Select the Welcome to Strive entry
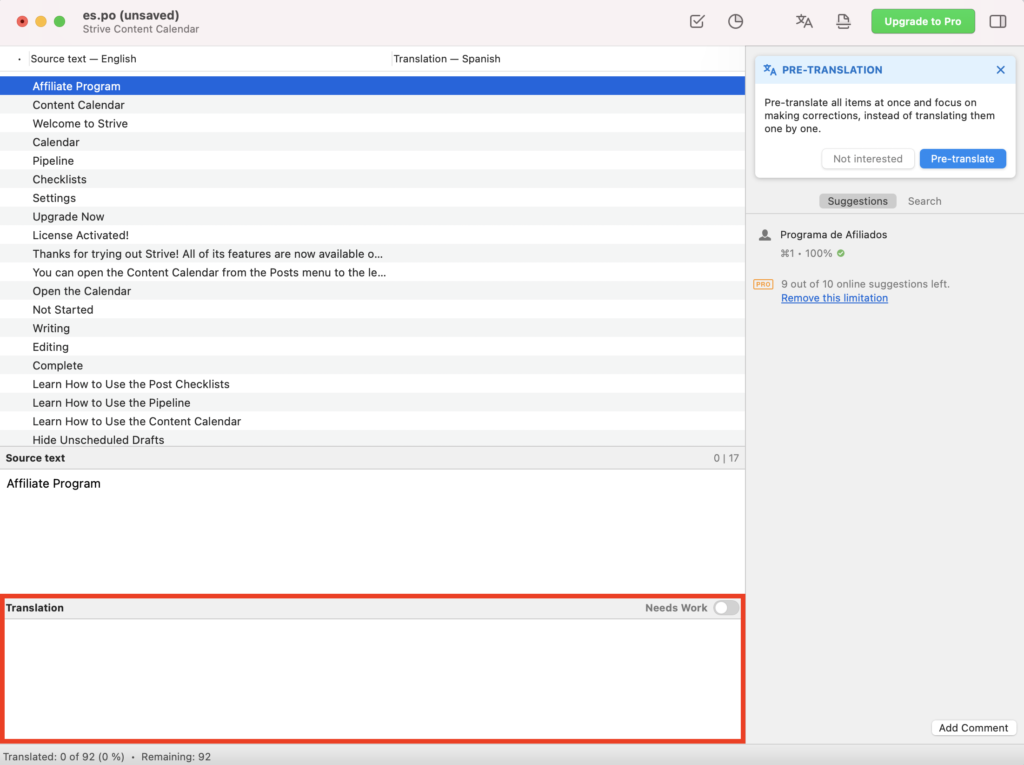The width and height of the screenshot is (1024, 765). pyautogui.click(x=372, y=123)
